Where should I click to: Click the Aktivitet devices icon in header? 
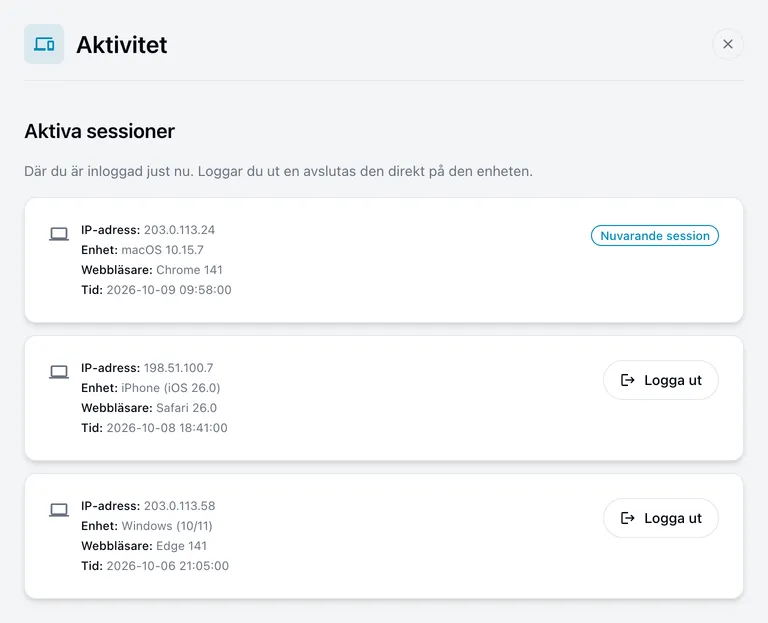tap(44, 44)
